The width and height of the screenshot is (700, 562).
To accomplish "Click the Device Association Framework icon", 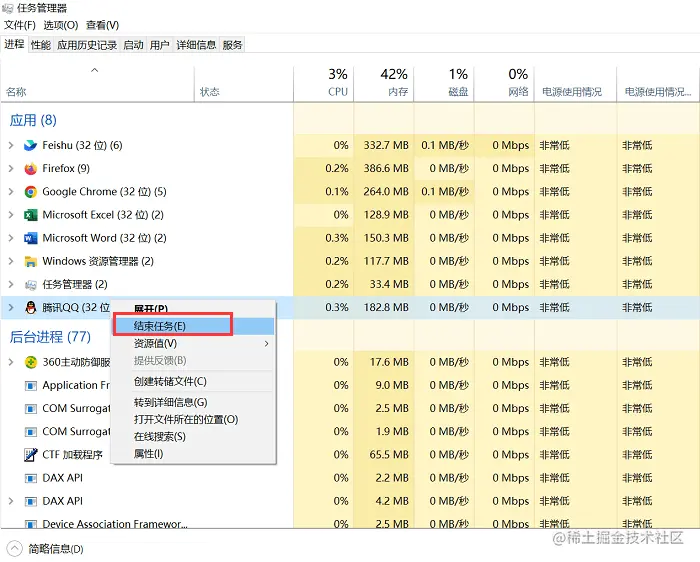I will [x=30, y=524].
